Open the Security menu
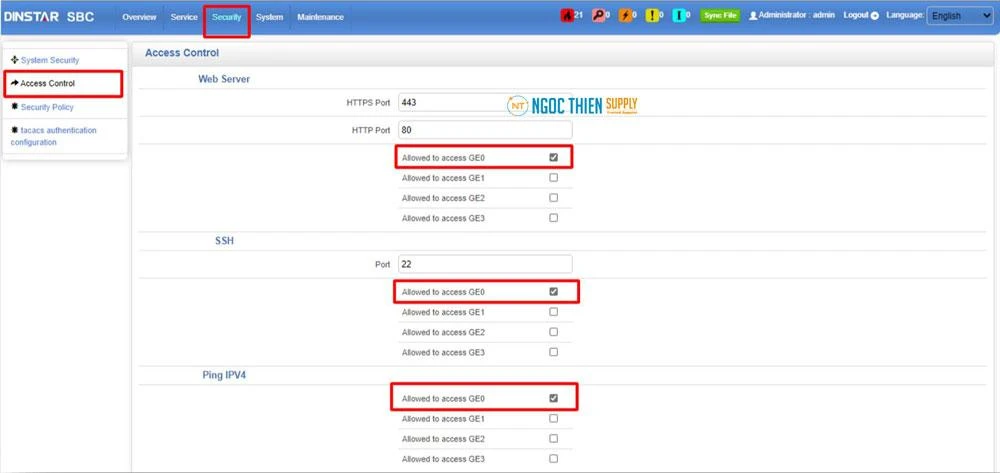Viewport: 1000px width, 473px height. [x=227, y=17]
